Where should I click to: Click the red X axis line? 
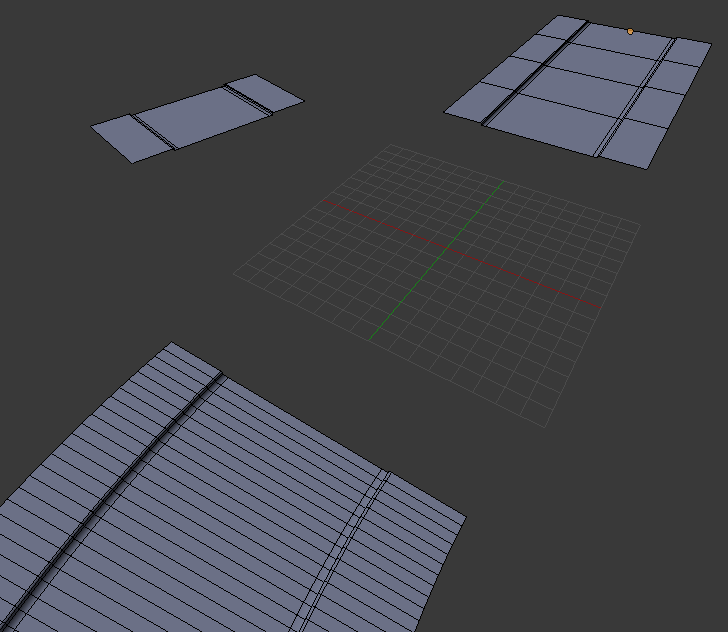point(462,254)
